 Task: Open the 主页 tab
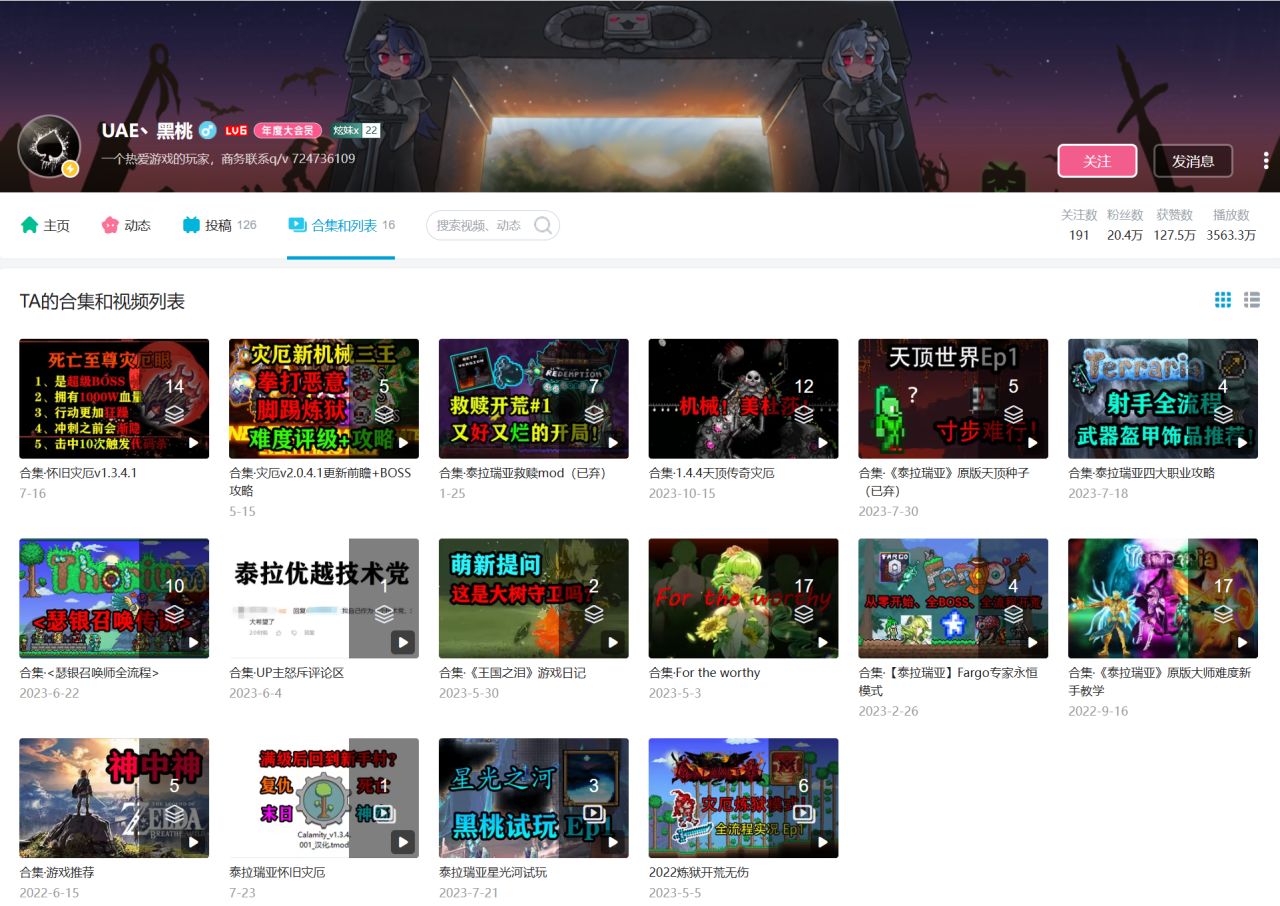[45, 225]
